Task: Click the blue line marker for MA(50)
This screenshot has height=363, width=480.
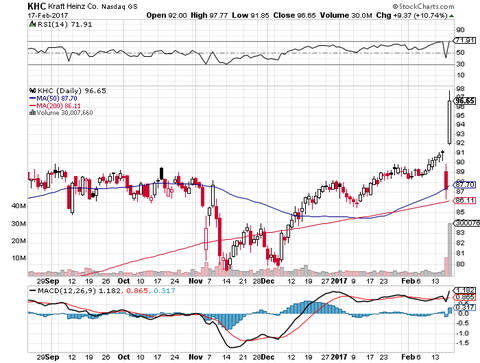Action: 32,98
